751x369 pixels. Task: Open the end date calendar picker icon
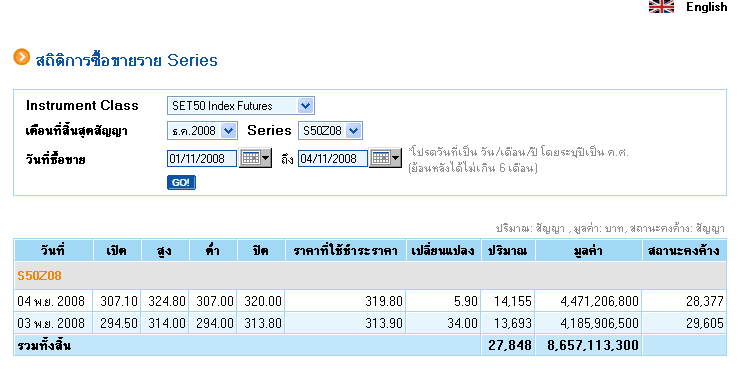pos(386,158)
